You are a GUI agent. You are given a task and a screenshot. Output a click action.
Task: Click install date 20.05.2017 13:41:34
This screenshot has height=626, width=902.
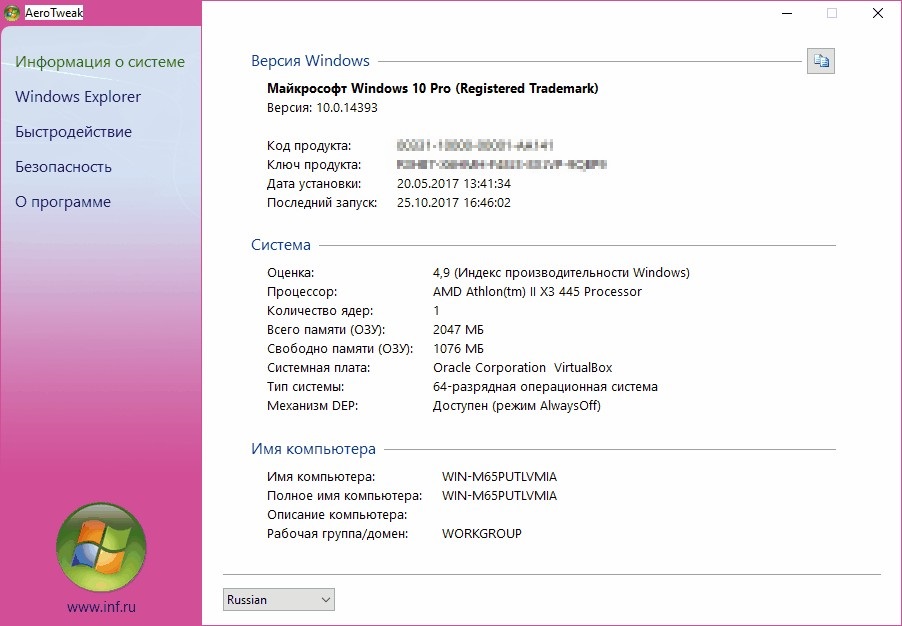point(454,184)
